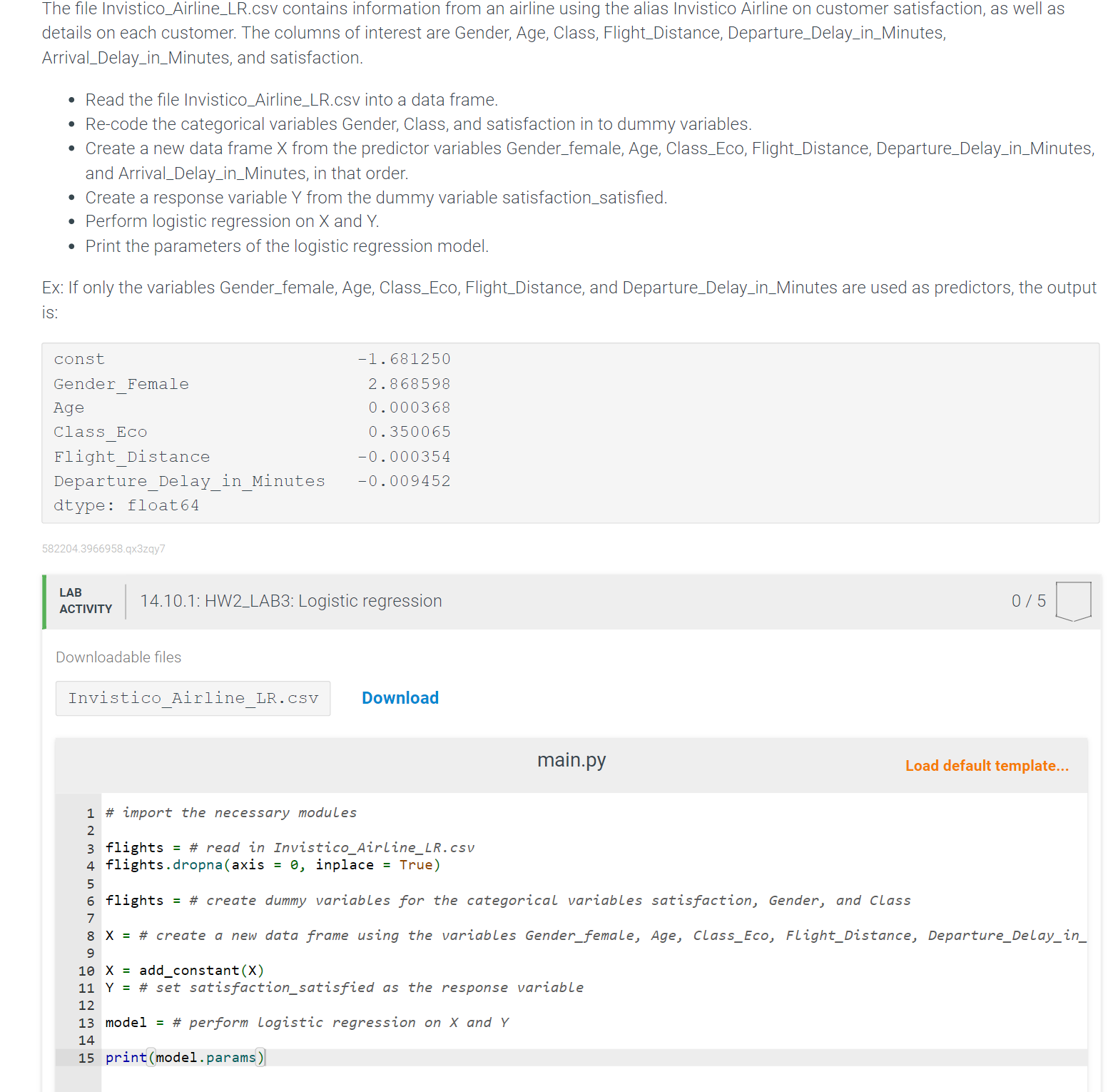The width and height of the screenshot is (1113, 1092).
Task: Click line 11 Y response variable code
Action: pos(345,987)
